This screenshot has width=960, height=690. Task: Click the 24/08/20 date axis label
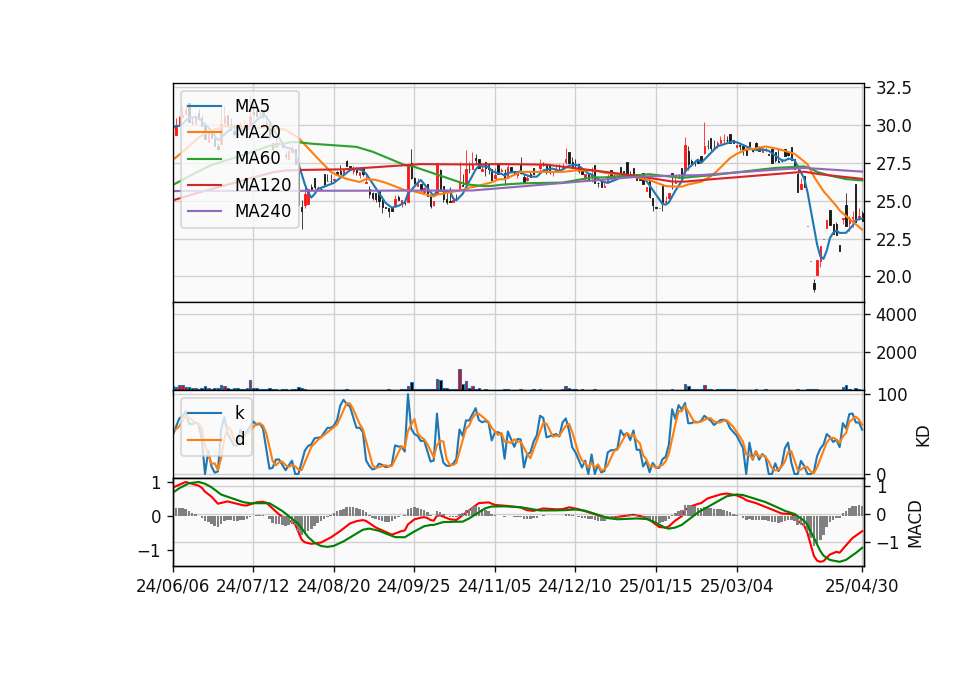coord(334,586)
